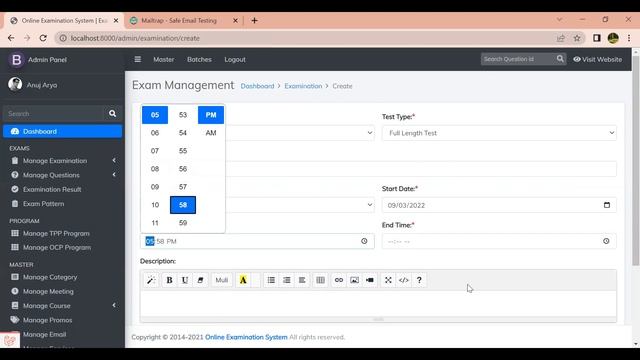
Task: Click Logout in top navigation
Action: coord(235,59)
